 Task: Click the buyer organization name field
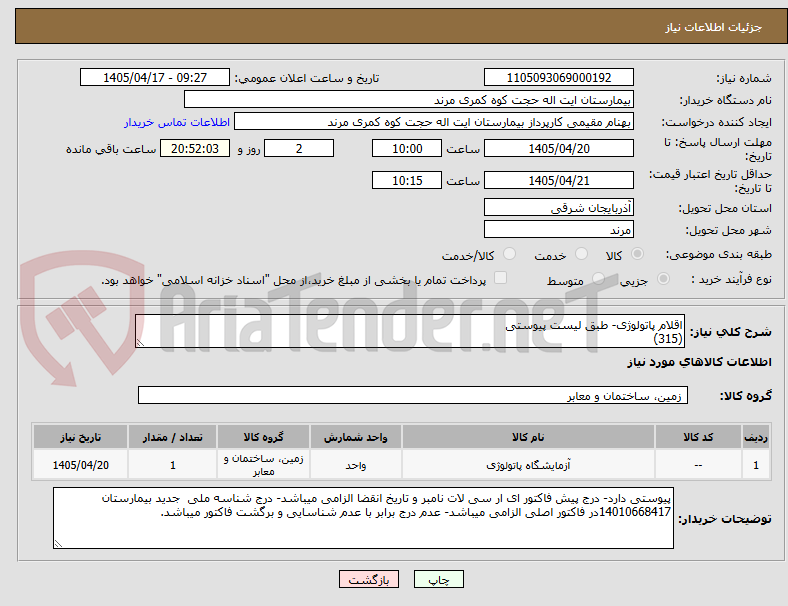coord(409,99)
